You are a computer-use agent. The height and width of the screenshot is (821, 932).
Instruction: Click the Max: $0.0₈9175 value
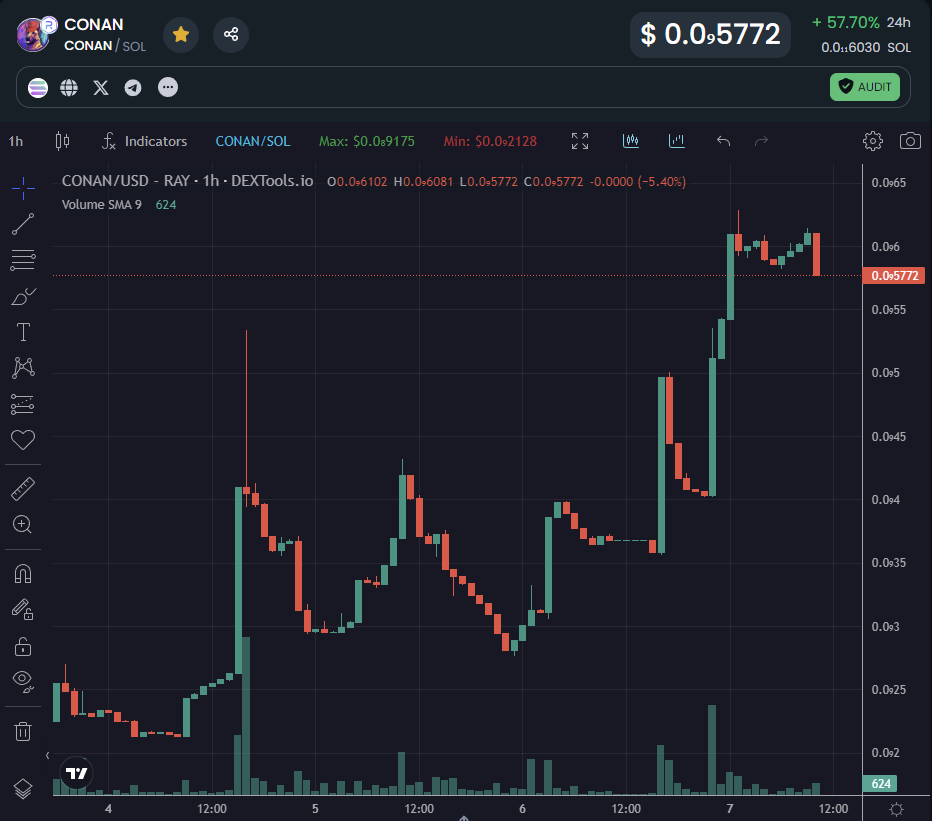367,141
